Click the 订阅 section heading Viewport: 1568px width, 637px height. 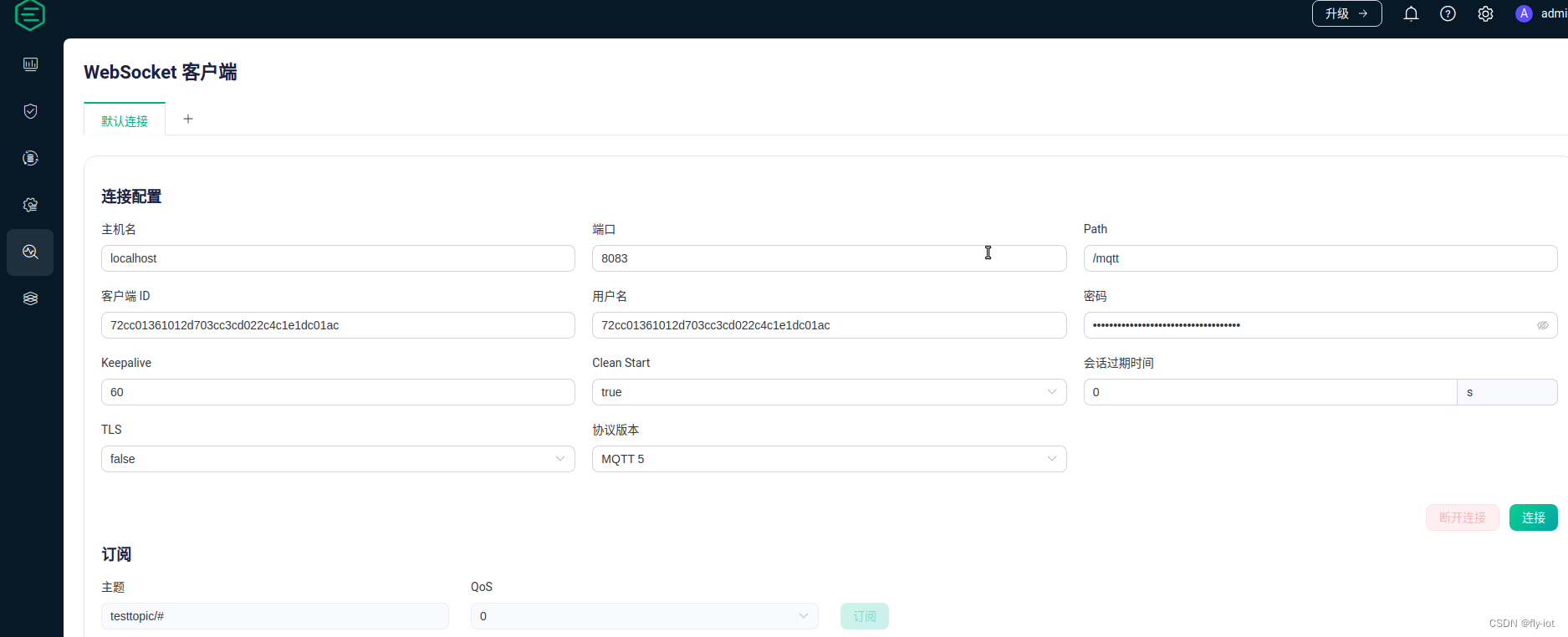[x=116, y=554]
